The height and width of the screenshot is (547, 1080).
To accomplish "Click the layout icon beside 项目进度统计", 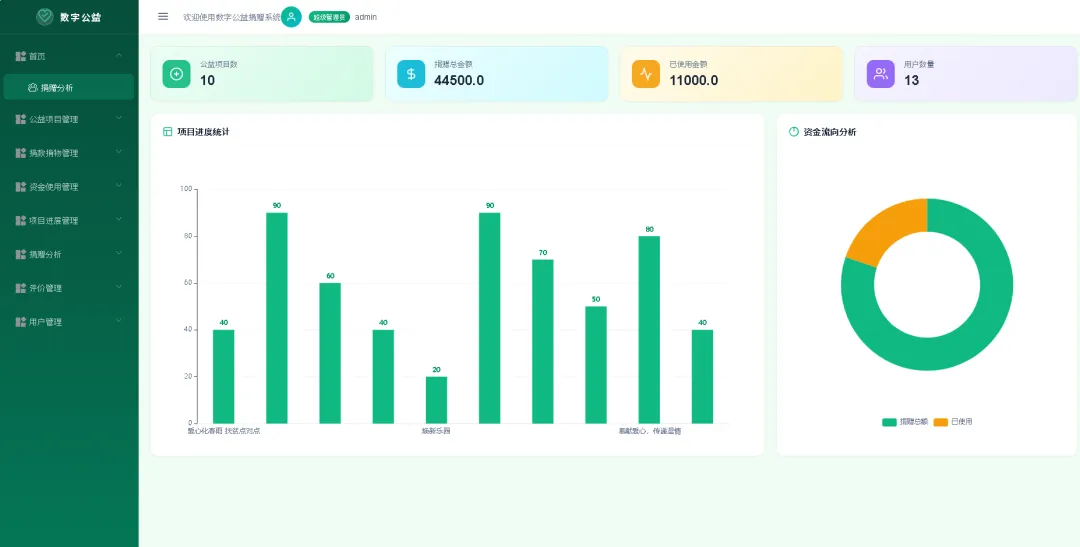I will 167,132.
